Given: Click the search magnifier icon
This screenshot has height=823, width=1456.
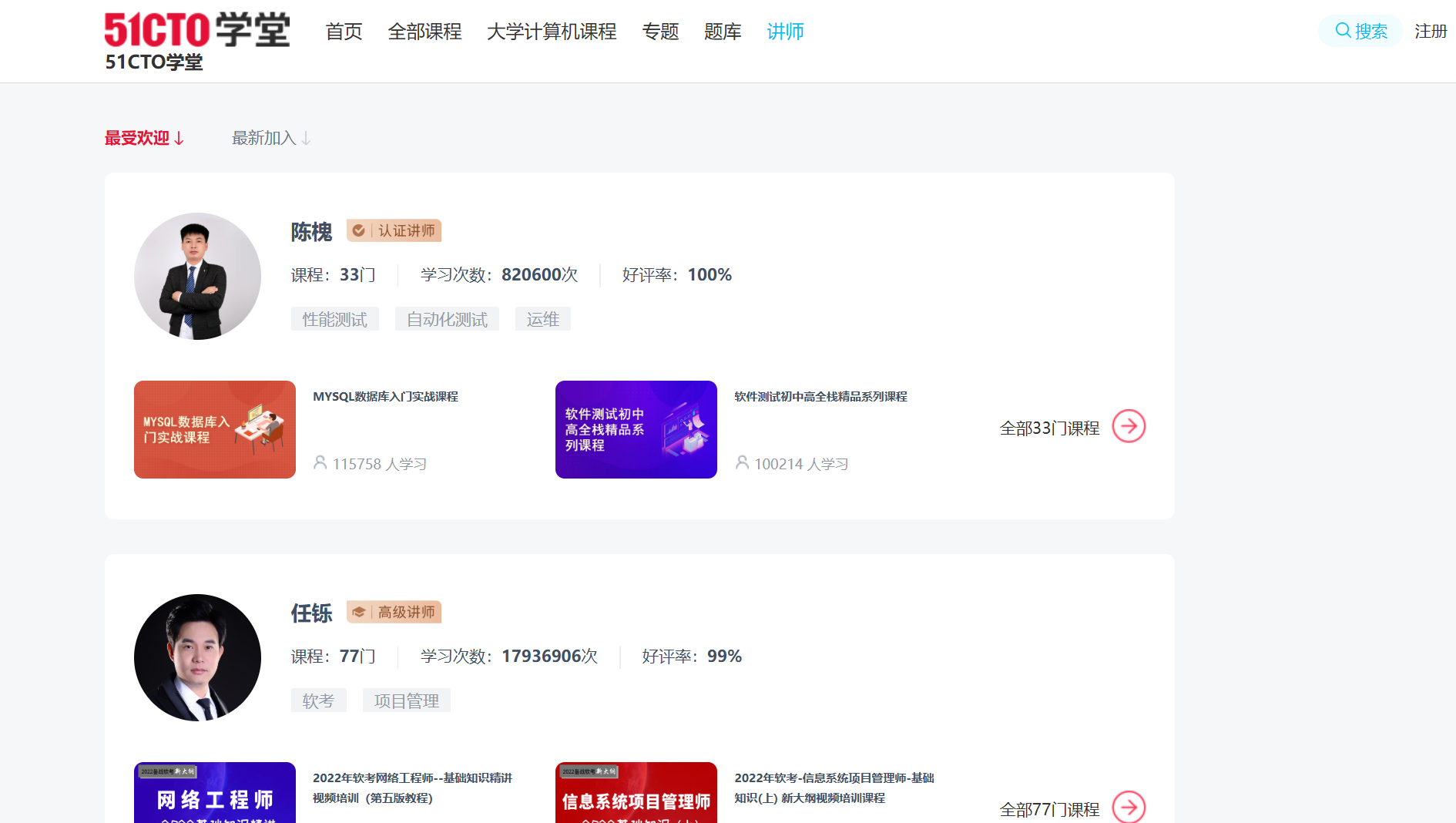Looking at the screenshot, I should pos(1343,31).
